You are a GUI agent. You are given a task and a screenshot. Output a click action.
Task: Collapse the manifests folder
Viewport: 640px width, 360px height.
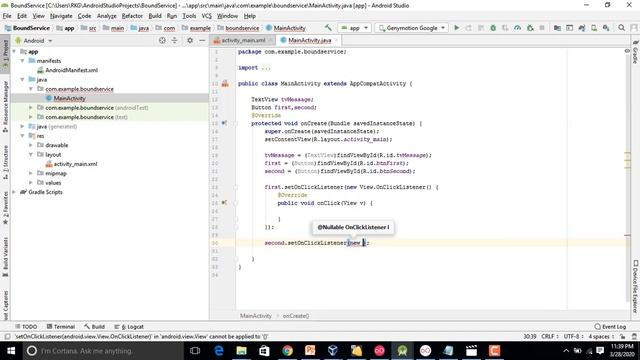click(x=22, y=61)
